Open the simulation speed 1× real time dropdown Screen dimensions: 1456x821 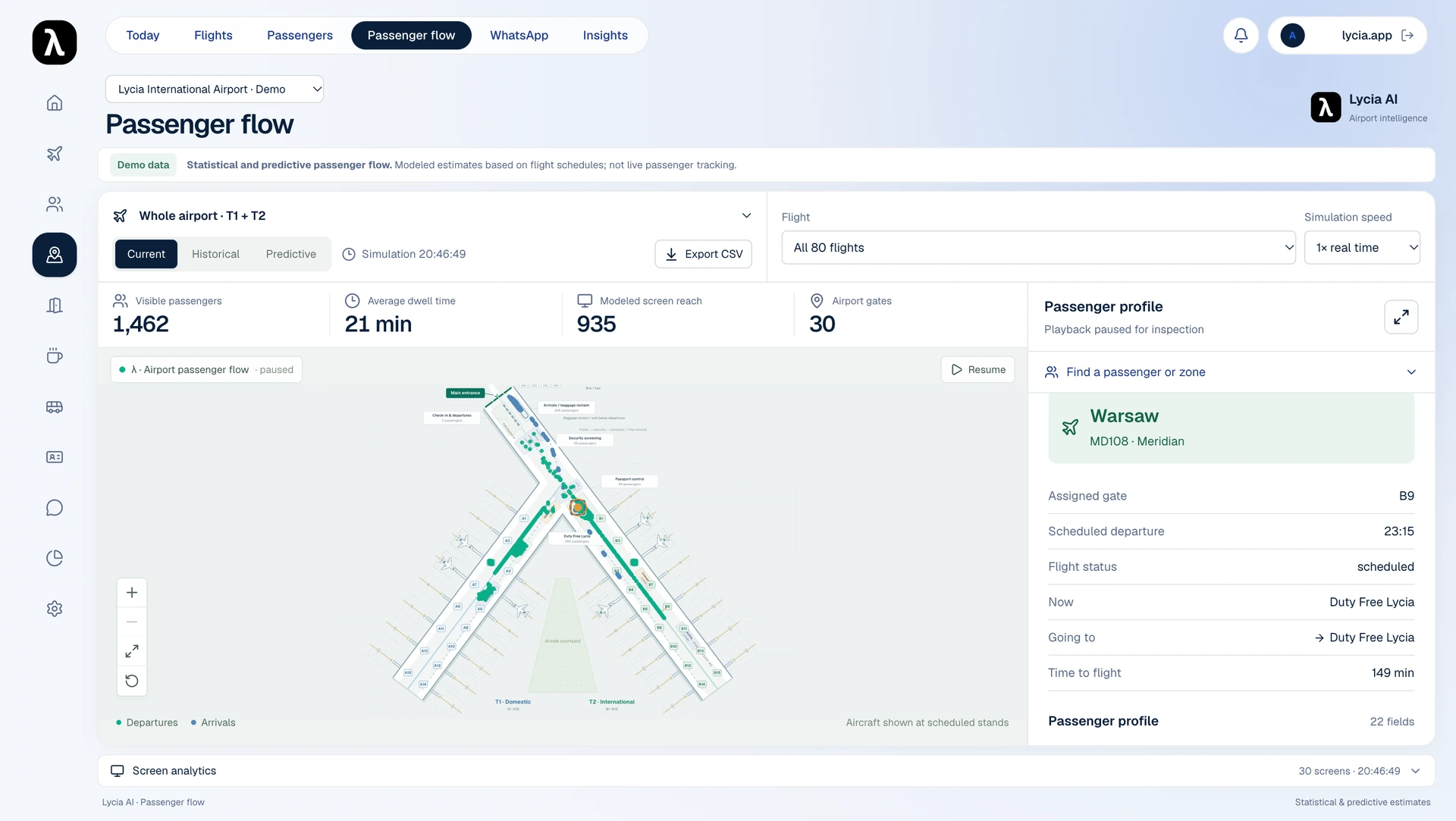[x=1362, y=248]
